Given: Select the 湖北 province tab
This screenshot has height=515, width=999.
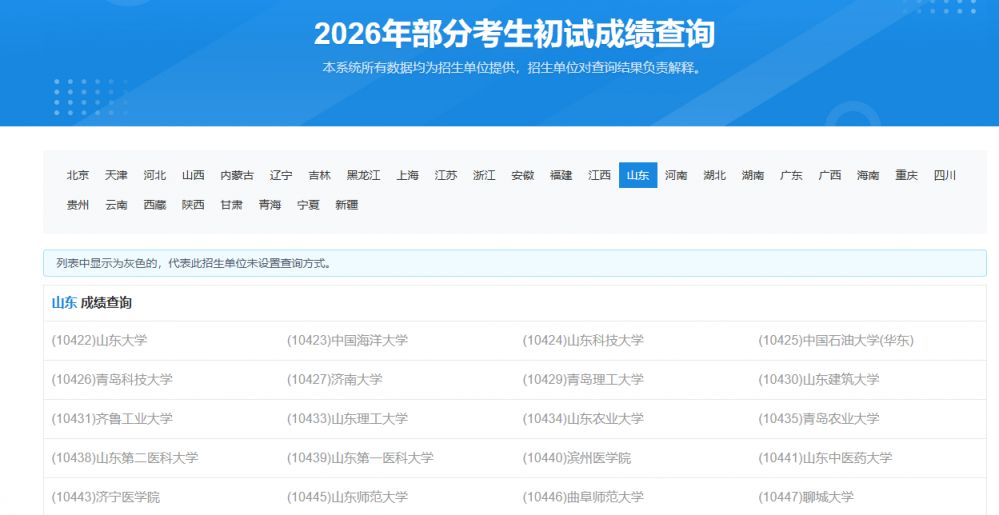Looking at the screenshot, I should tap(714, 175).
